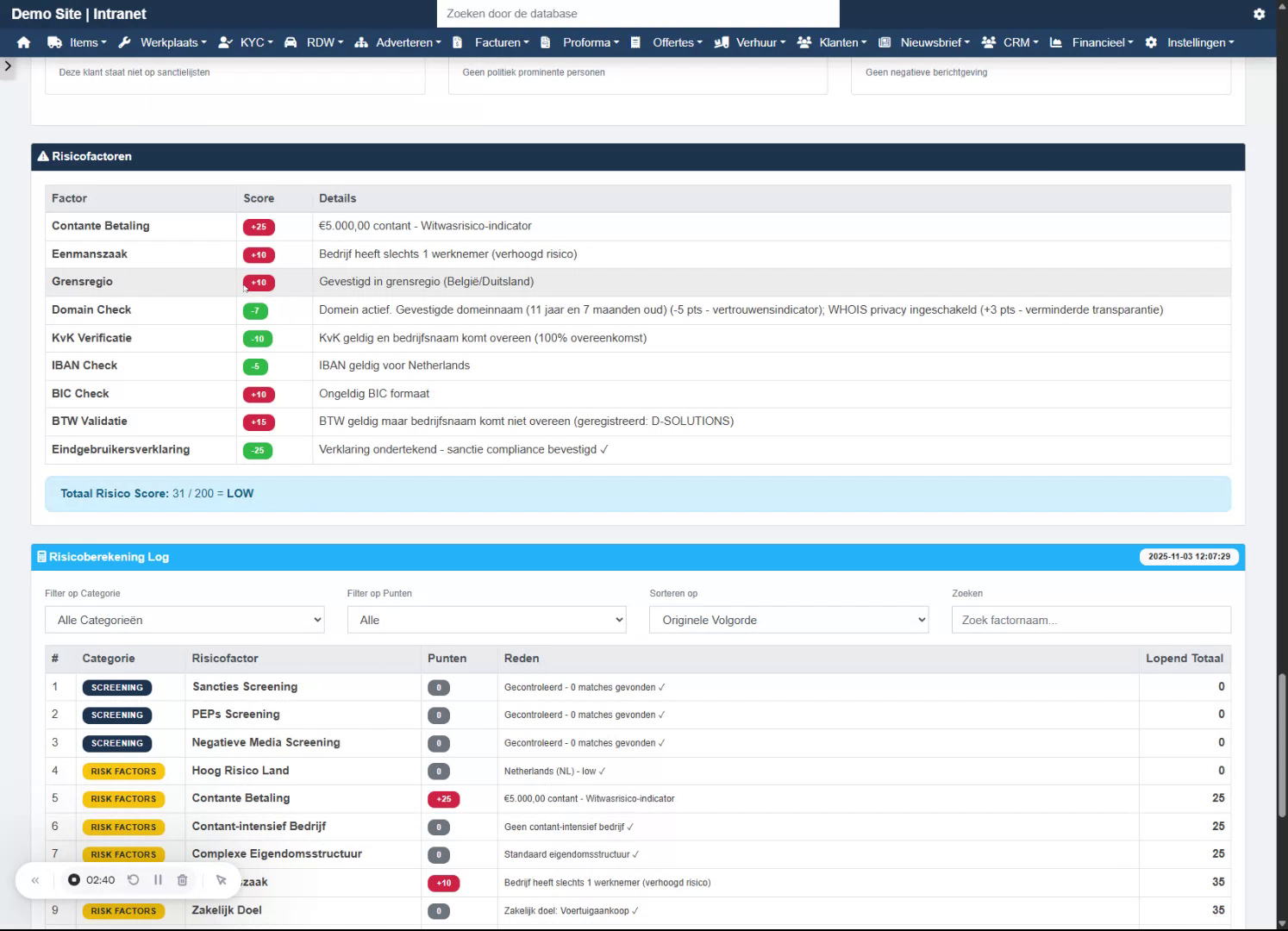
Task: Click the KvK Verificatie factor name
Action: pyautogui.click(x=91, y=338)
